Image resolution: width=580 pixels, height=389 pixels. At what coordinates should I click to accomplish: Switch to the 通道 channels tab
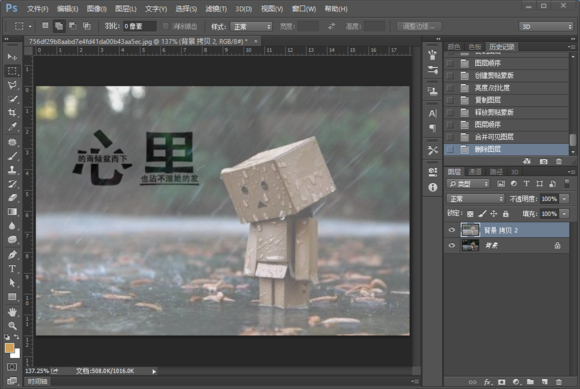coord(475,172)
